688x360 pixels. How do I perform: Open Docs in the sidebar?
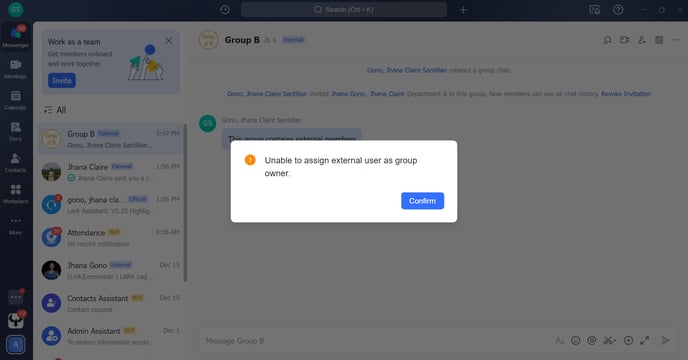[15, 132]
